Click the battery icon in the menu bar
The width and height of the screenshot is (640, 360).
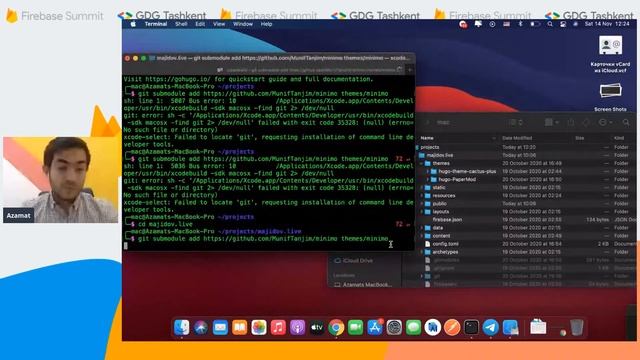(x=535, y=24)
